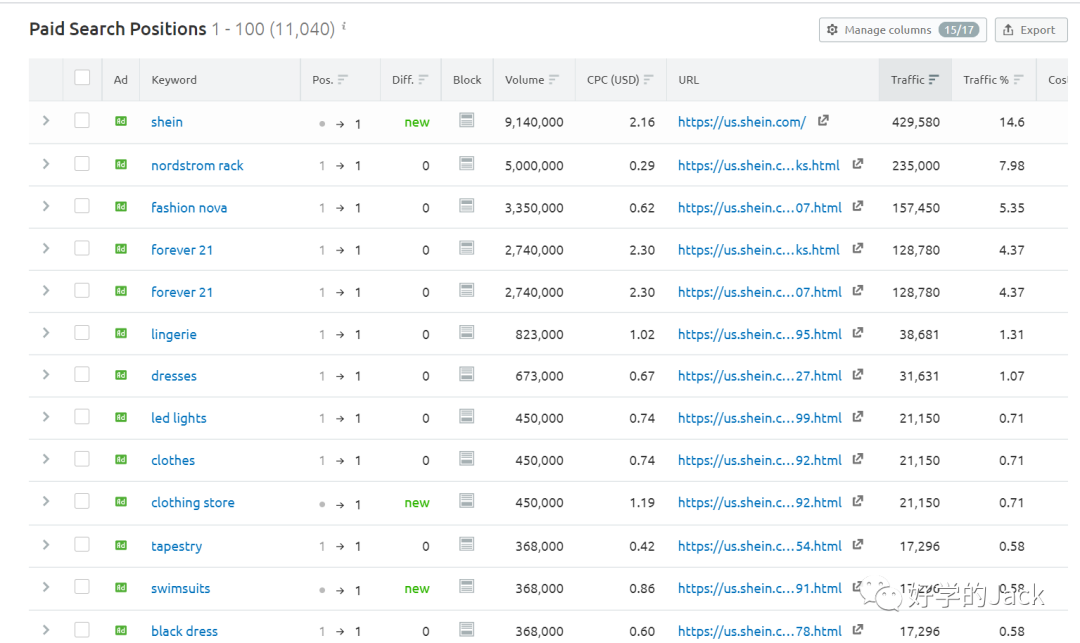This screenshot has width=1080, height=643.
Task: Tick the checkbox for dresses row
Action: (x=82, y=374)
